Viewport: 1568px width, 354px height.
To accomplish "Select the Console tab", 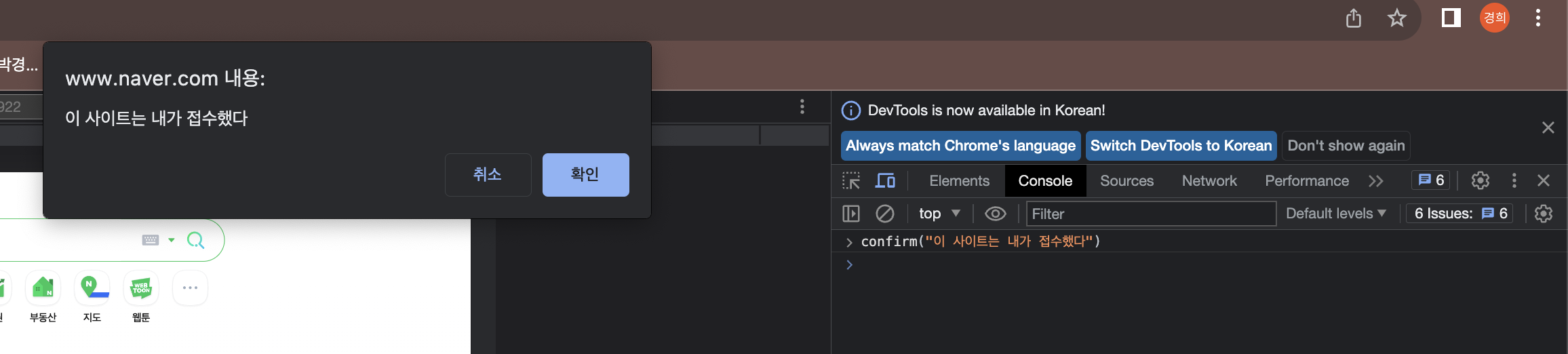I will (1045, 181).
